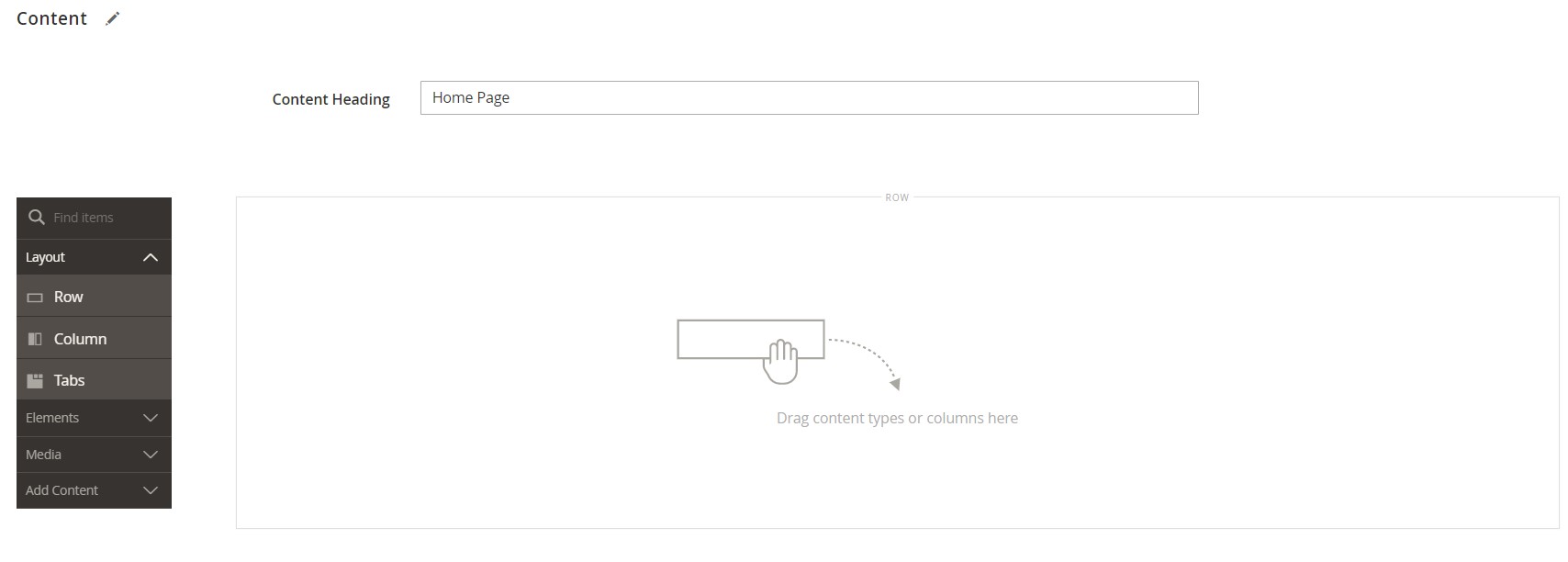1568x562 pixels.
Task: Click the Layout section title
Action: click(46, 258)
